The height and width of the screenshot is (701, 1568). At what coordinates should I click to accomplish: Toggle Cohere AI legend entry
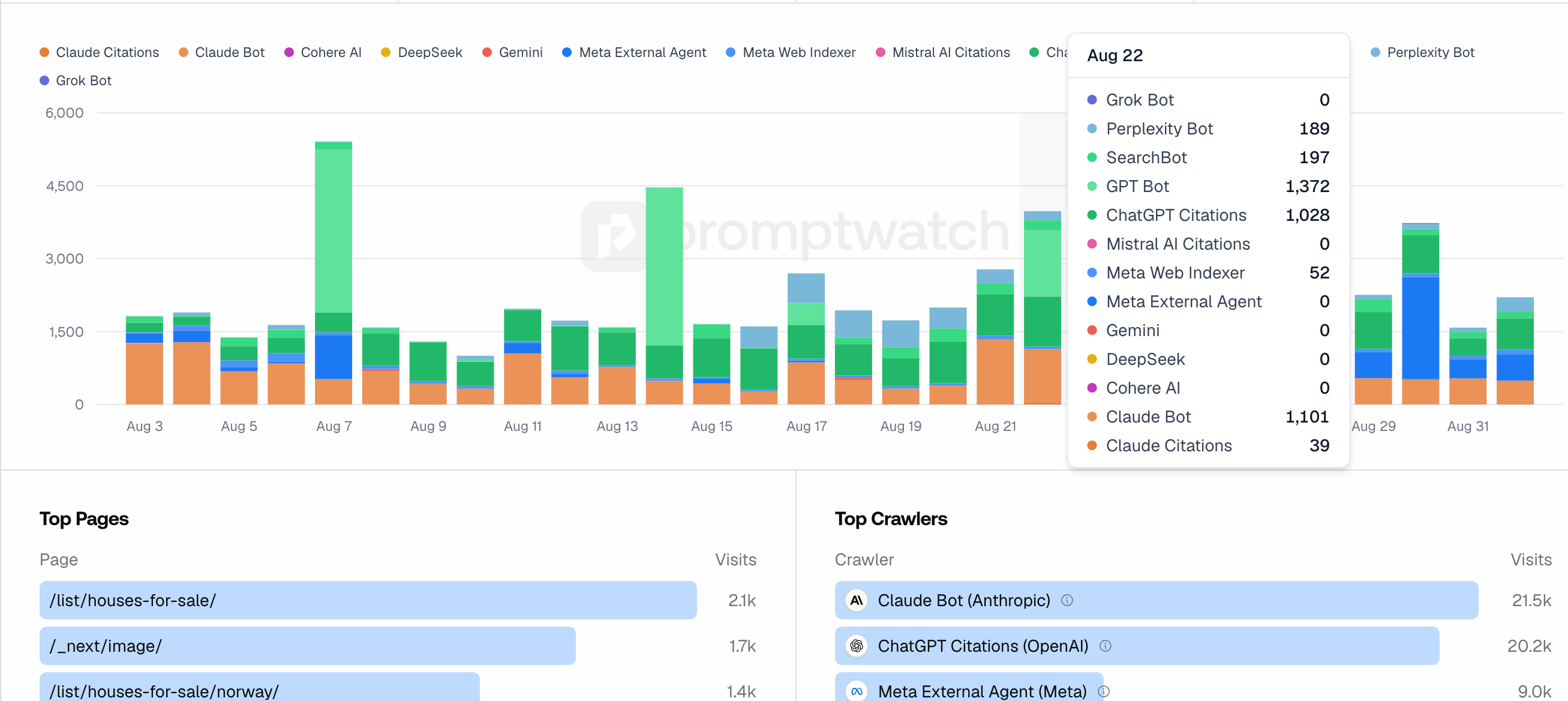coord(323,52)
